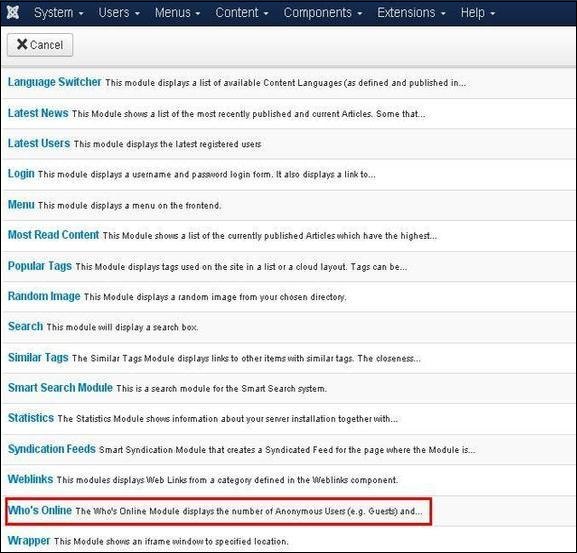577x553 pixels.
Task: Select the Syndication Feeds module
Action: coord(52,449)
